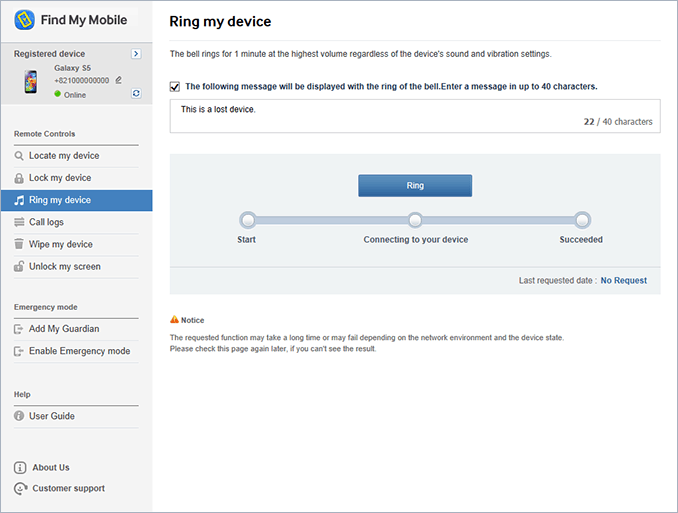Open Customer support

(68, 489)
